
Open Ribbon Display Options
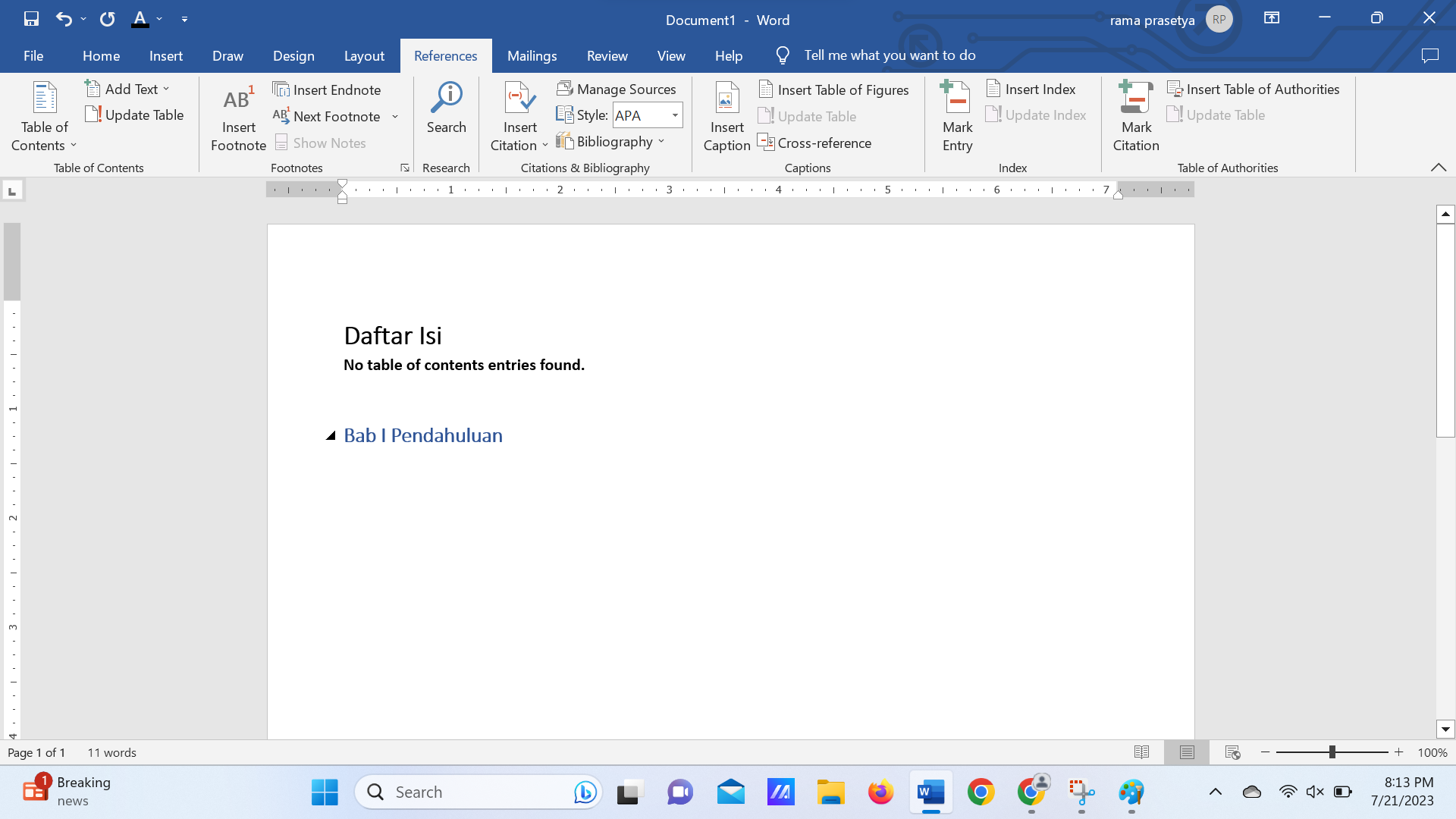pos(1272,18)
